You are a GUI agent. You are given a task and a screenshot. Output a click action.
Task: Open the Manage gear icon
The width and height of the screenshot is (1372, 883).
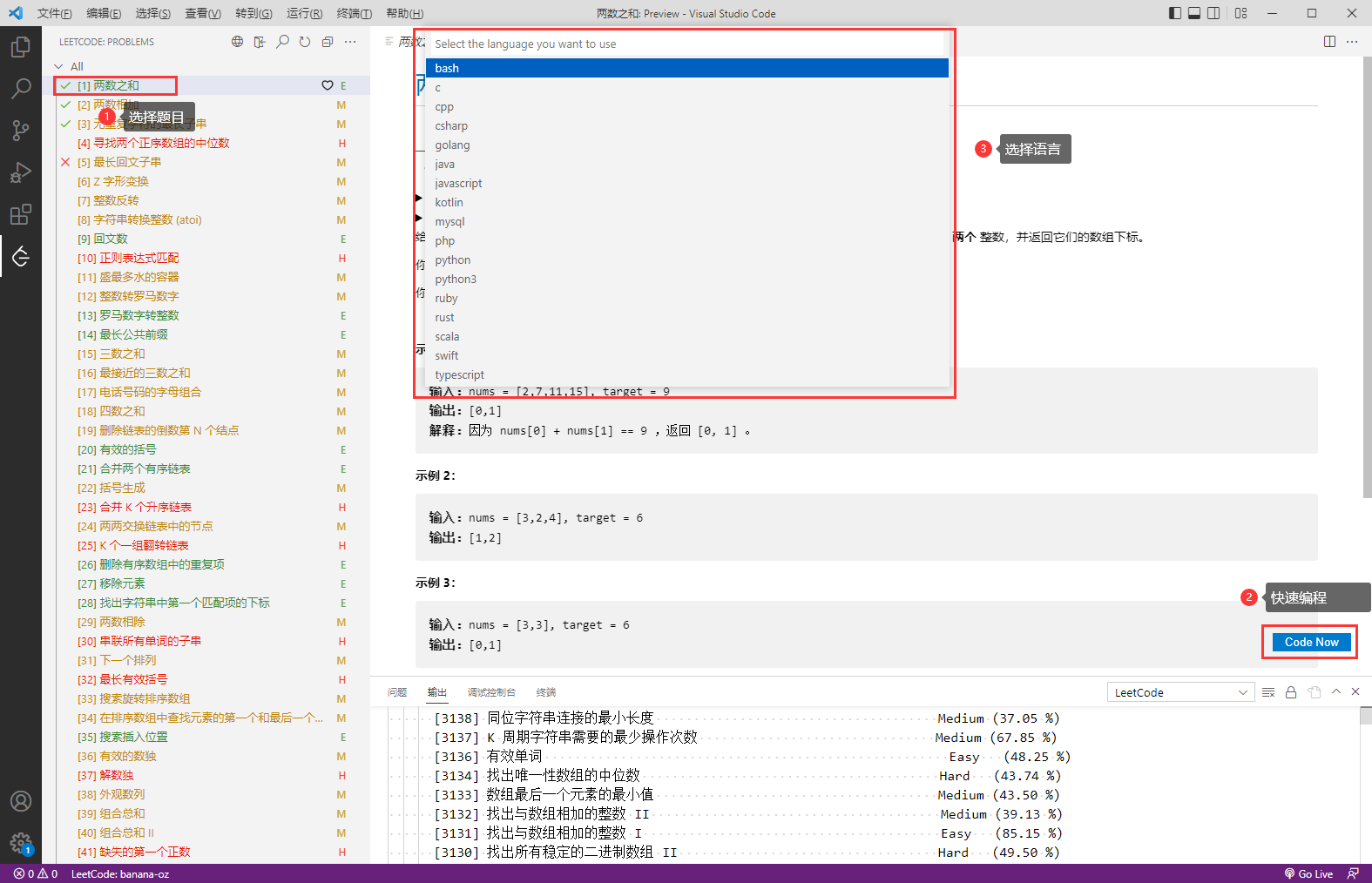21,843
